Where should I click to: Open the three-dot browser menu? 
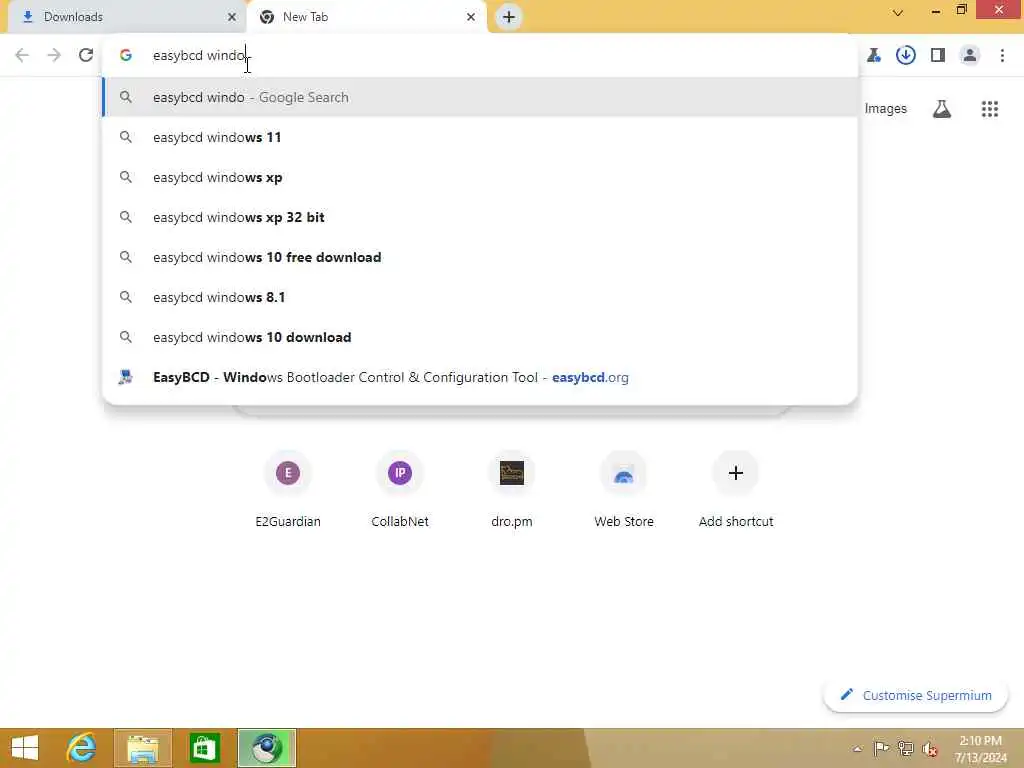[x=1002, y=56]
